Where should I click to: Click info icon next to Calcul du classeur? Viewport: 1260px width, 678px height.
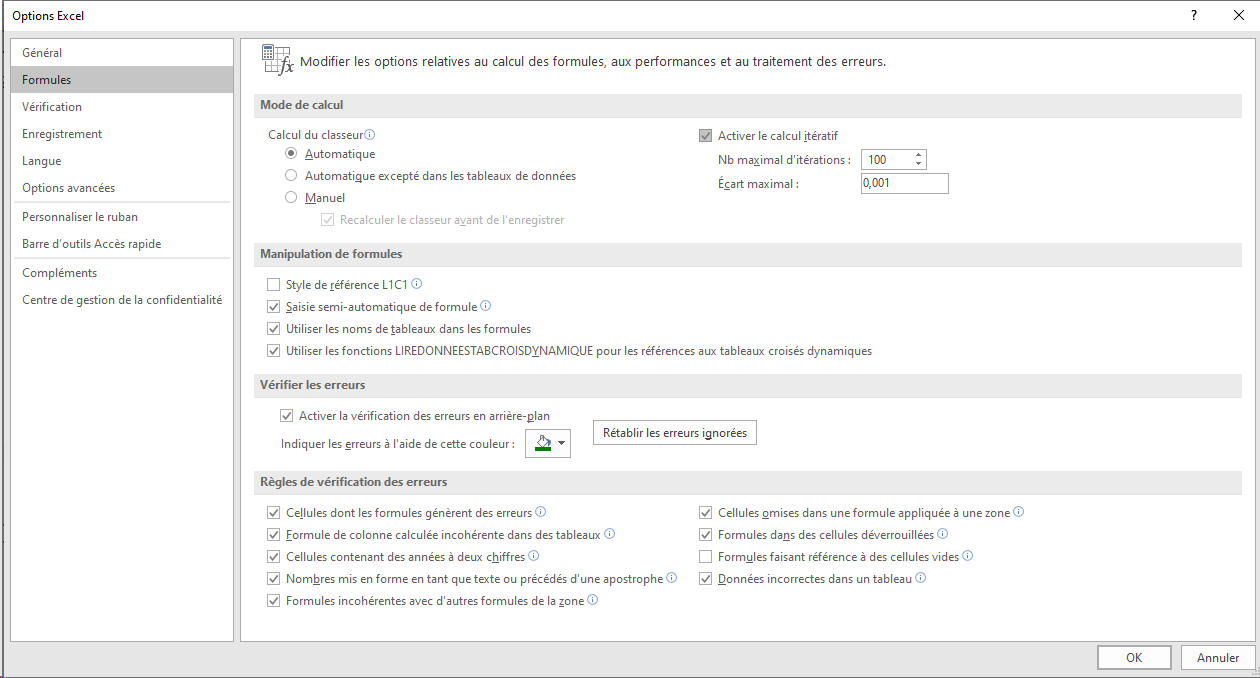click(x=369, y=134)
